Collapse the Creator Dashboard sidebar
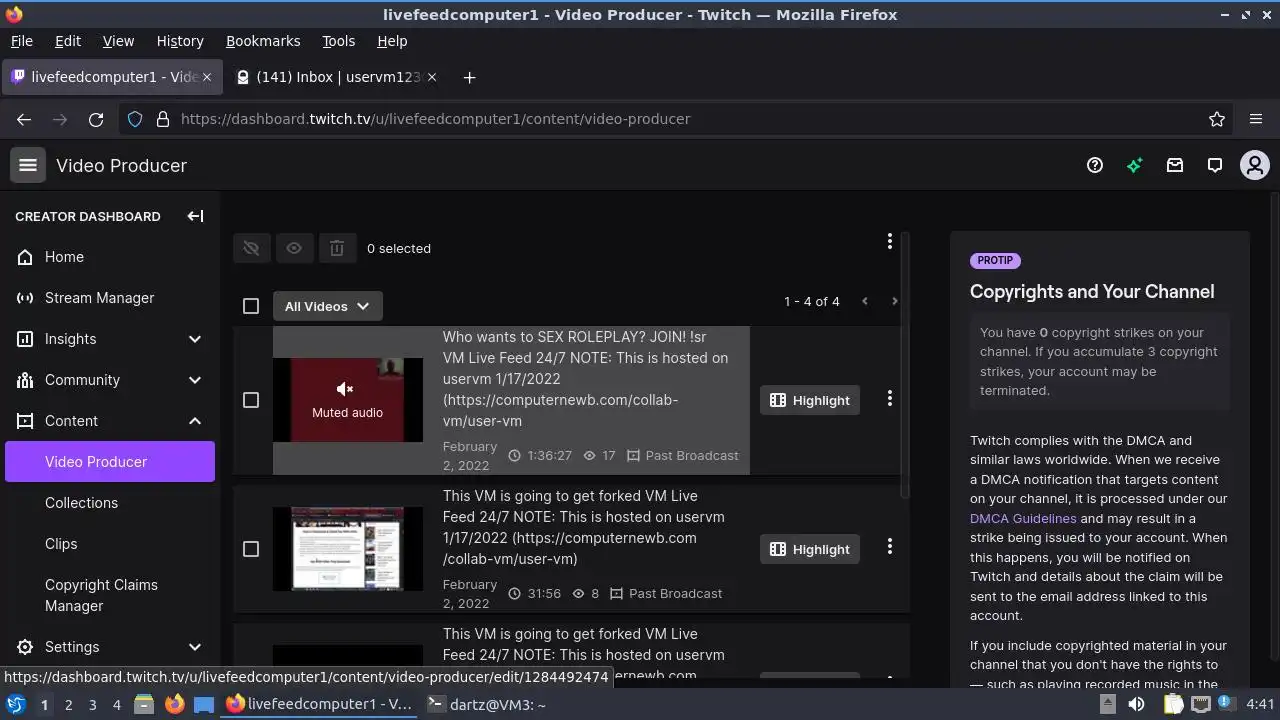Screen dimensions: 1280x720 [196, 216]
